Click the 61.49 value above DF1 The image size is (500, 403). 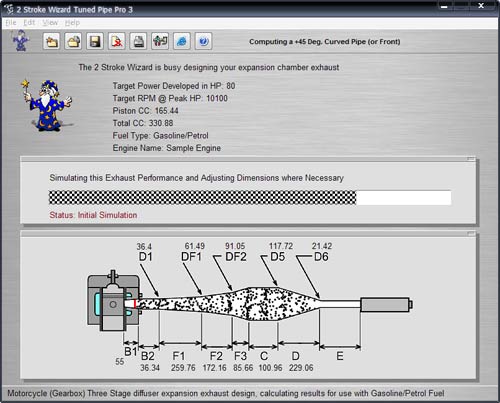195,246
